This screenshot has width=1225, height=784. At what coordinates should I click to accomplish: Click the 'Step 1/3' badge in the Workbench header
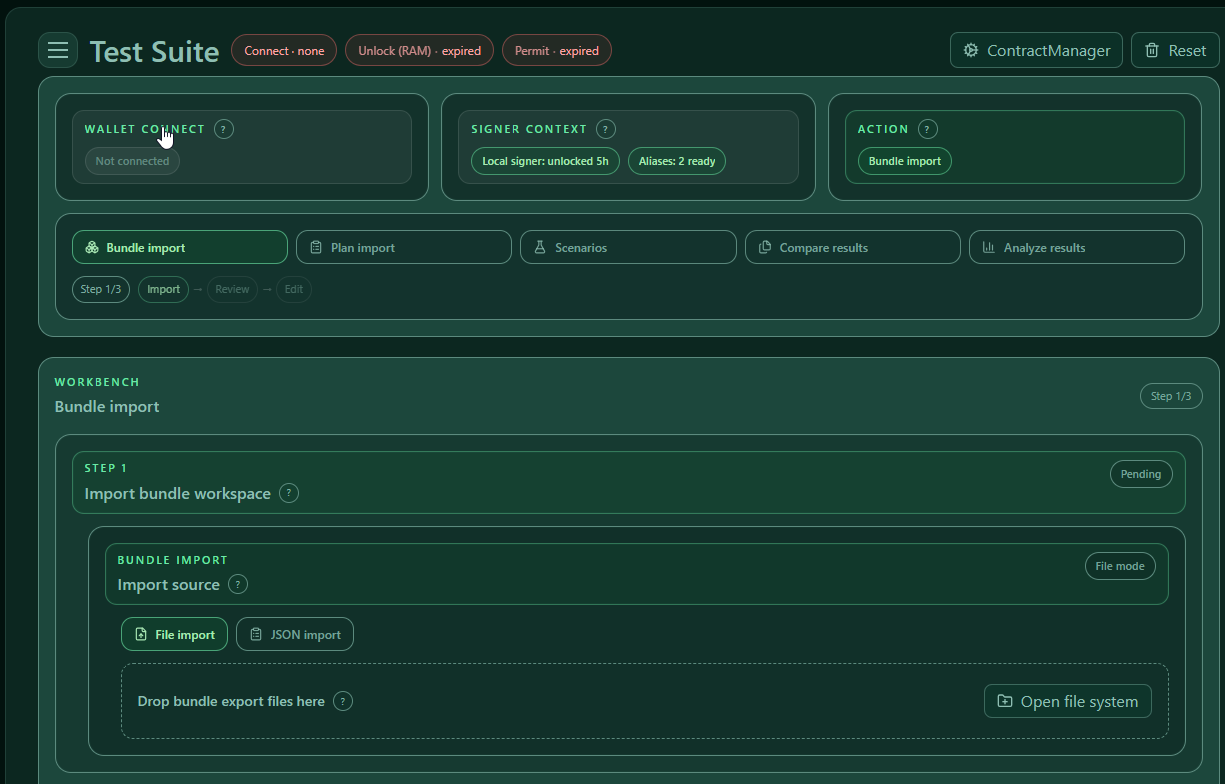coord(1171,396)
